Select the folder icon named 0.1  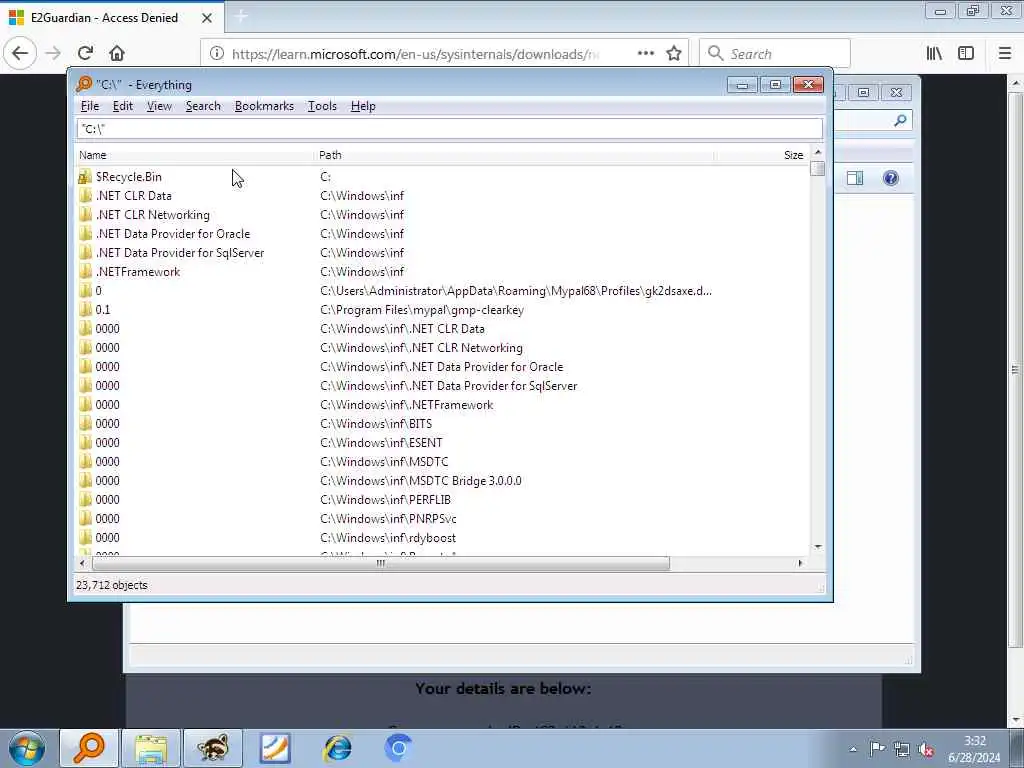[x=85, y=310]
